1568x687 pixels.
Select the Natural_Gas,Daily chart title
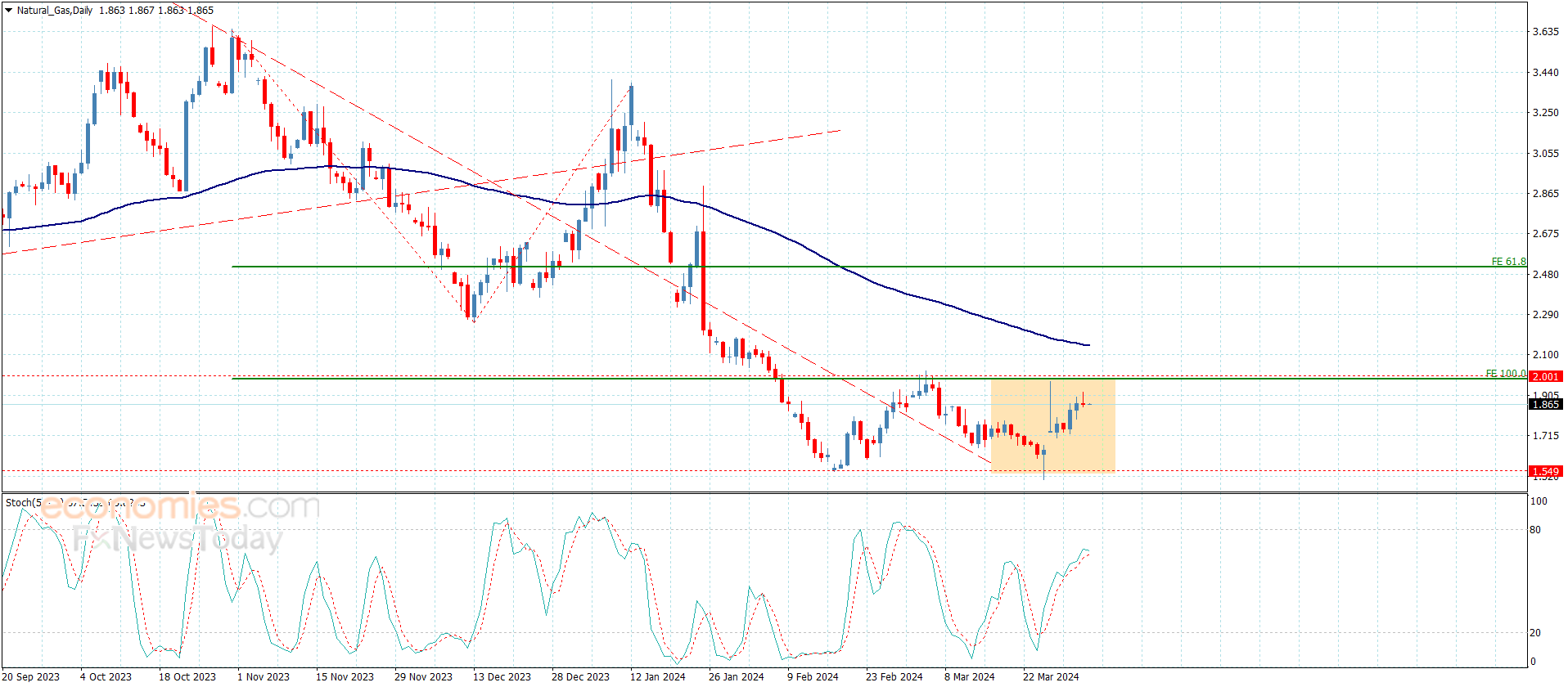(55, 11)
